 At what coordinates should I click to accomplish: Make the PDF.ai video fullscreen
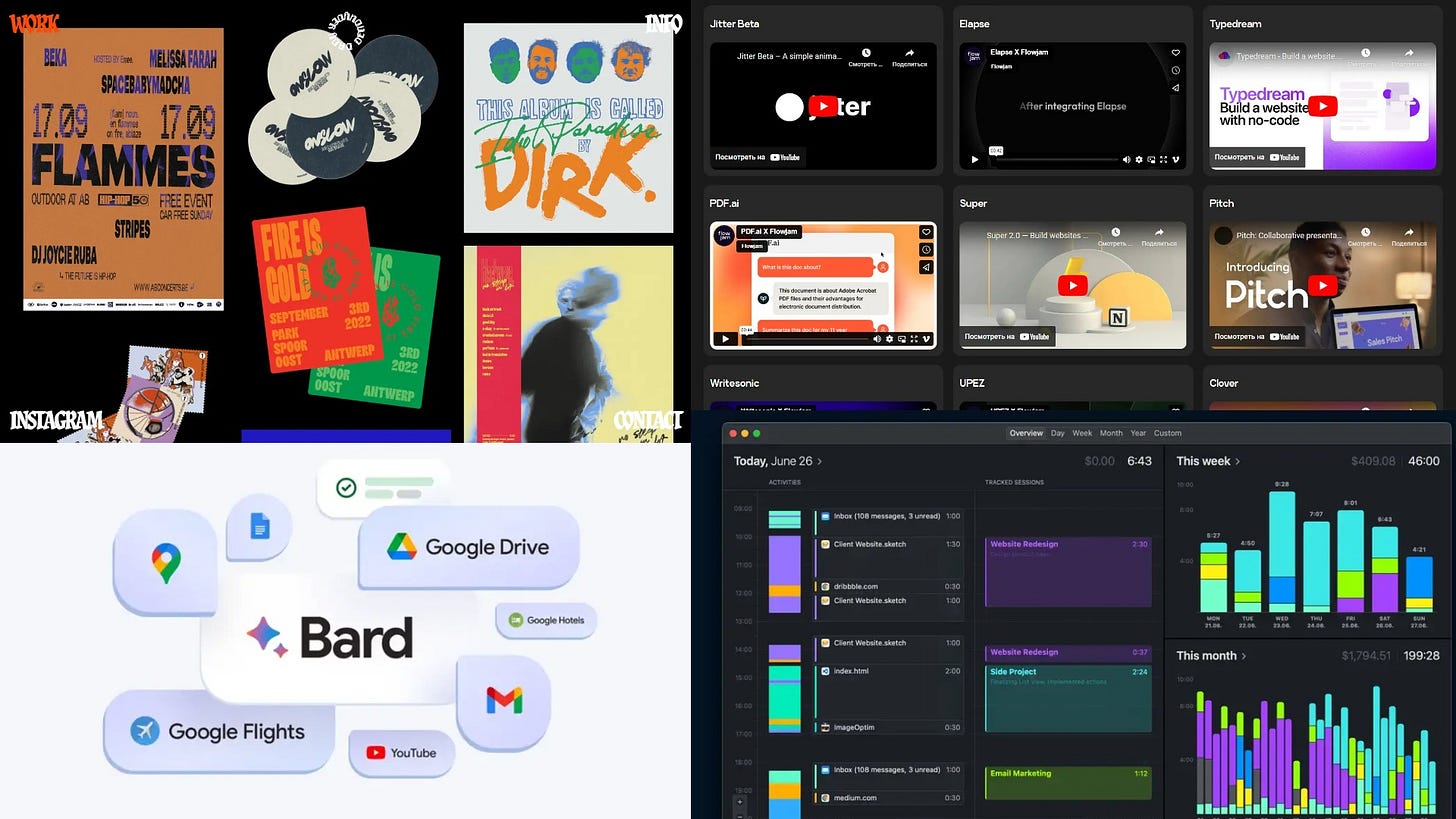click(913, 339)
